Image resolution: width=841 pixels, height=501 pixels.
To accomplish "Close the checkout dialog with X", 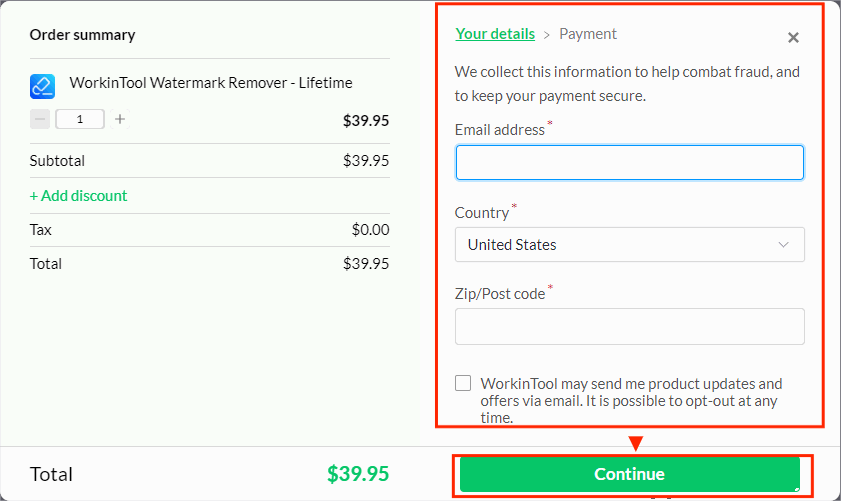I will 793,38.
